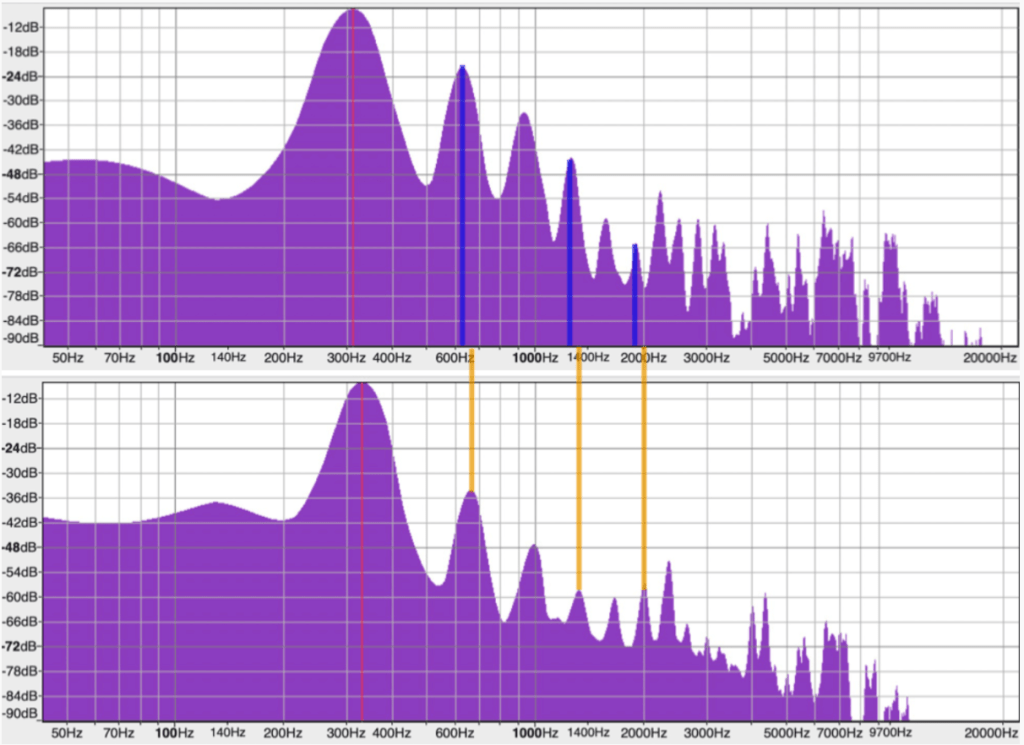Viewport: 1024px width, 745px height.
Task: Click the -90dB label on the bottom plot axis
Action: tap(21, 714)
